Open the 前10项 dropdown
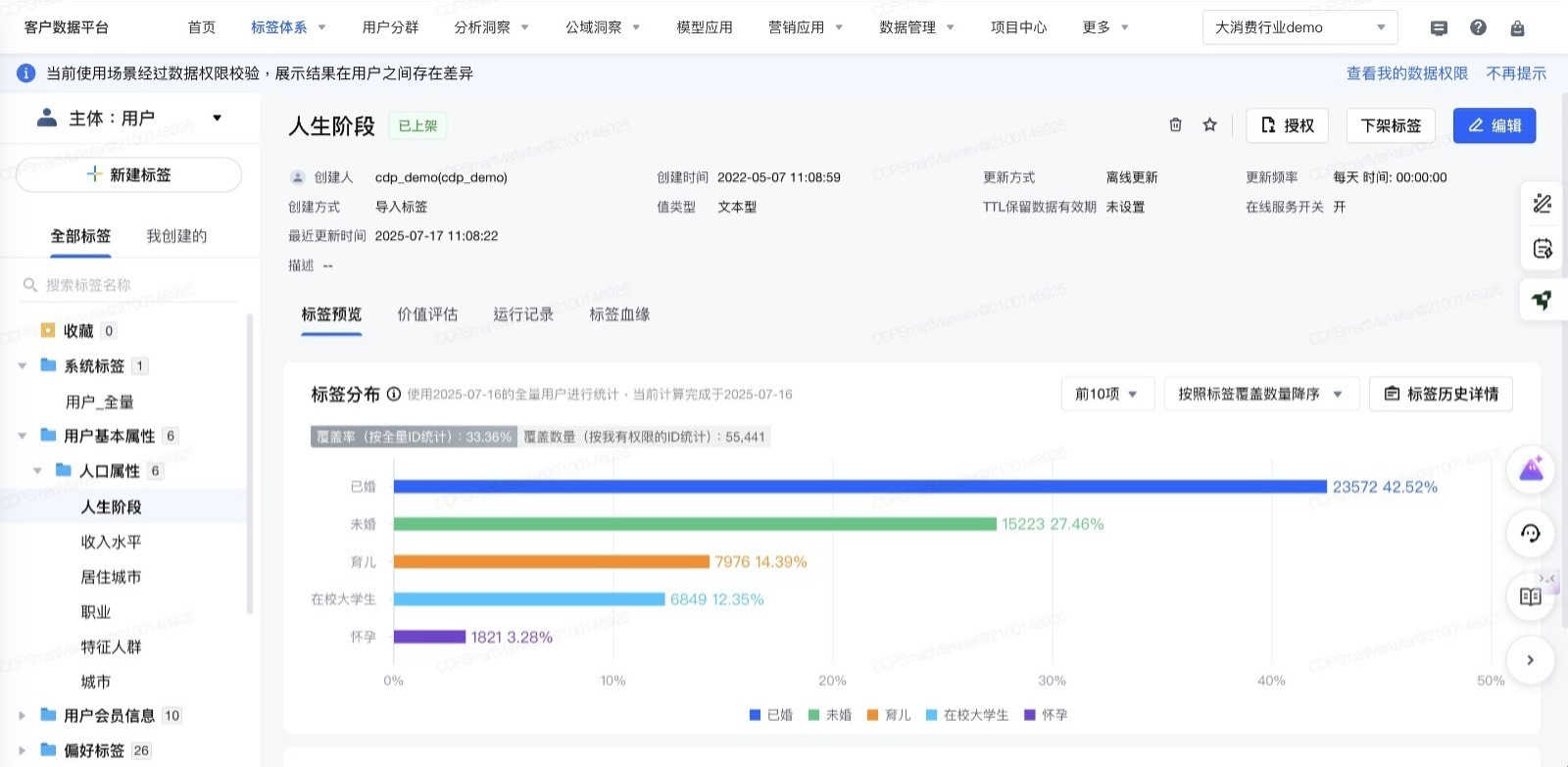Screen dimensions: 1568x767 click(1106, 394)
